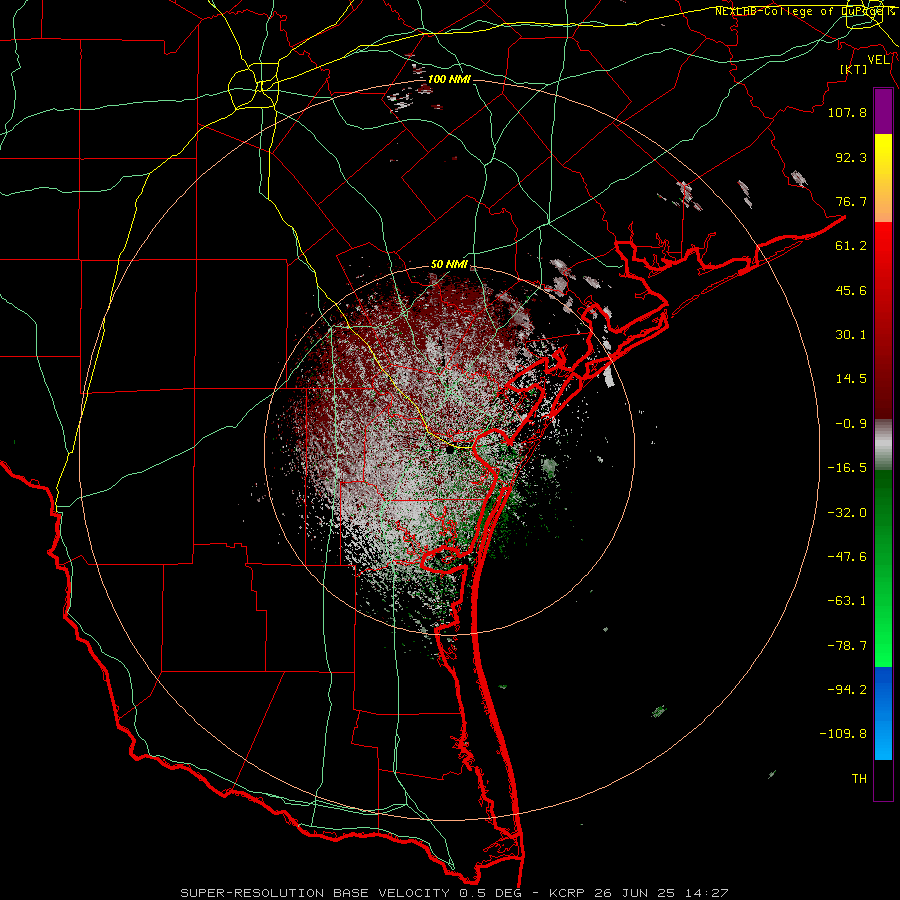Click the [KT] units label

pos(854,69)
